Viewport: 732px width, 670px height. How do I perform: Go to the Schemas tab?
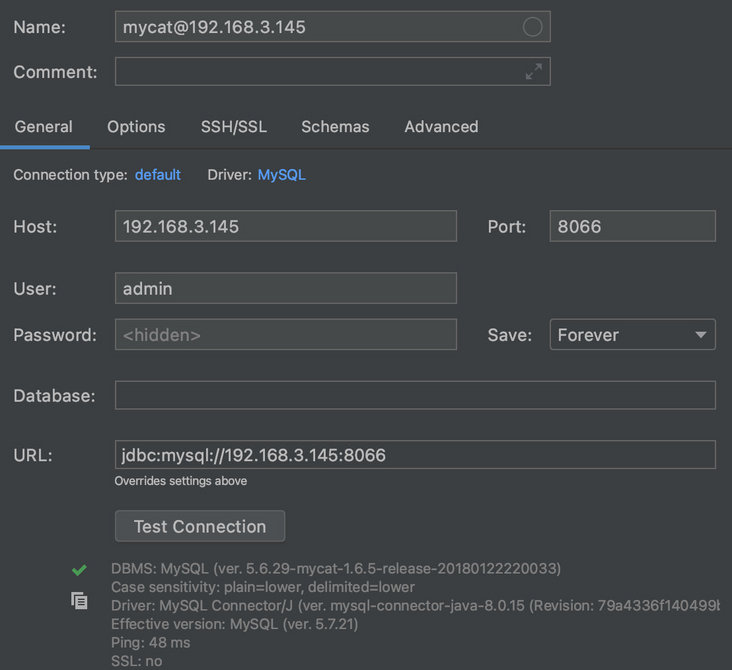[x=335, y=127]
